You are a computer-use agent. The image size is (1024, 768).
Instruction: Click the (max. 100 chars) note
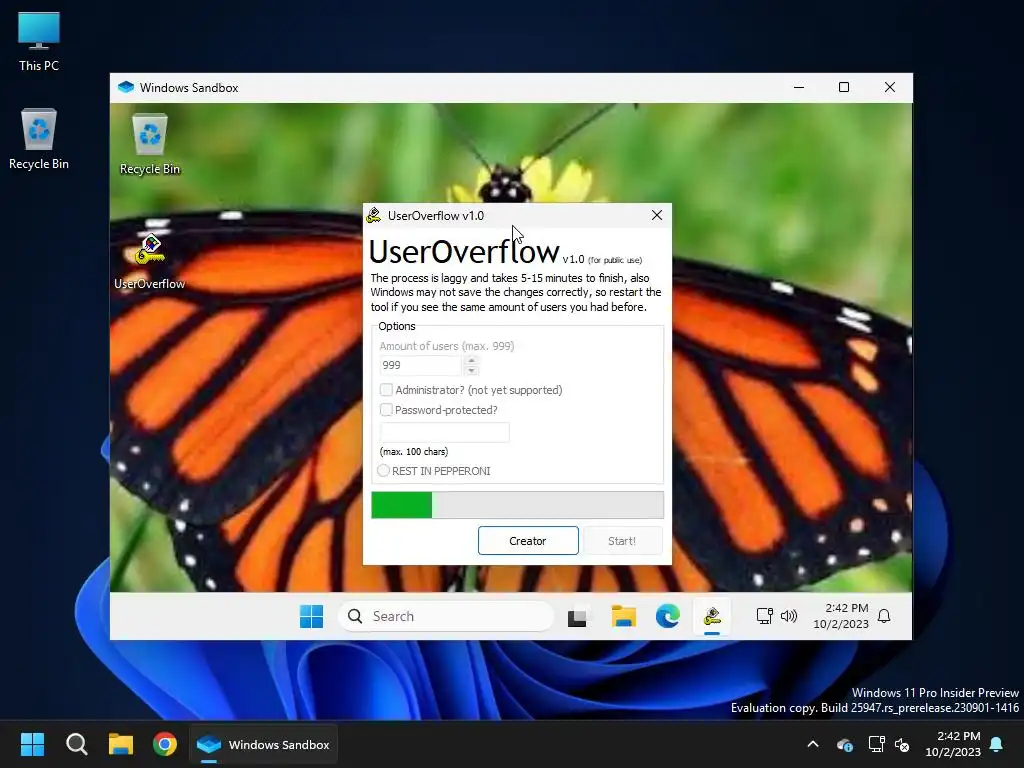413,451
